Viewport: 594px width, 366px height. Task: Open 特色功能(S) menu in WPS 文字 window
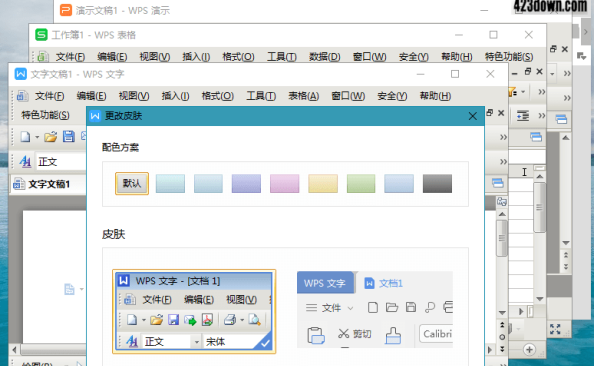[x=45, y=115]
